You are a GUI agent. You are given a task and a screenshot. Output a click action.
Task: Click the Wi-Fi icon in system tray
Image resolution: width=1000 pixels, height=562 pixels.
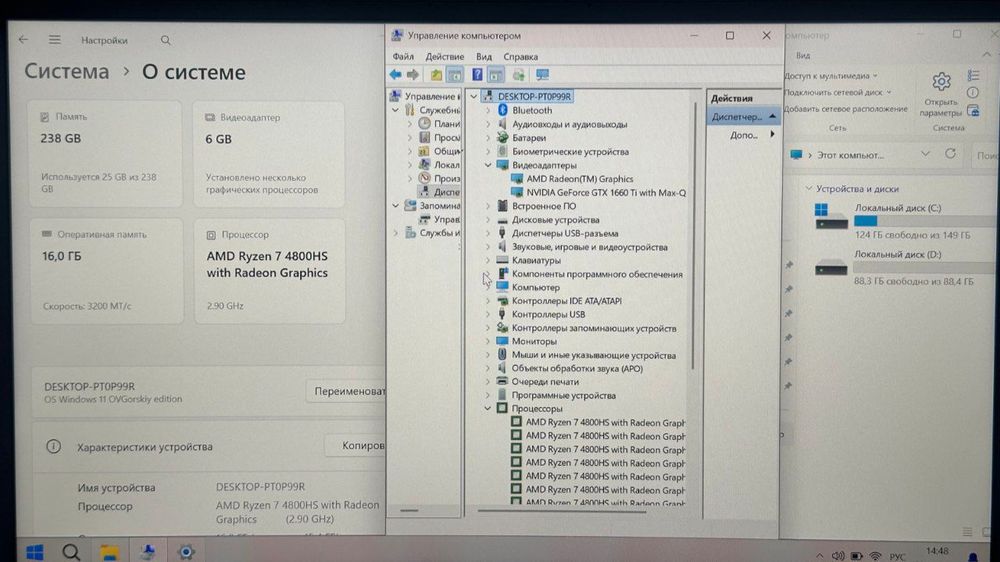(875, 557)
